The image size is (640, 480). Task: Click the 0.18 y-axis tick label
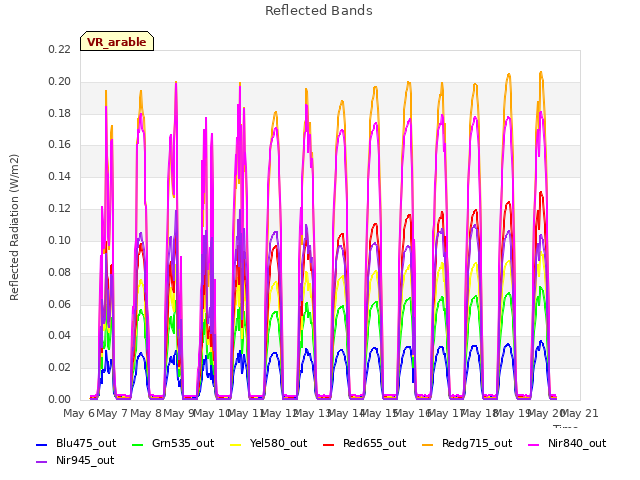60,113
